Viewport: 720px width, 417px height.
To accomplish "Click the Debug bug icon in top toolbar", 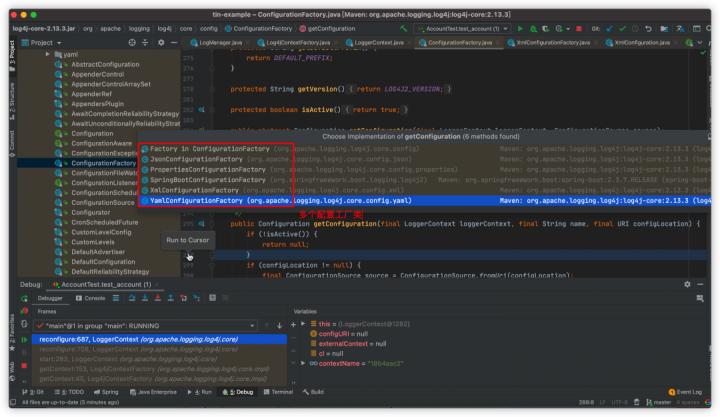I will point(533,28).
